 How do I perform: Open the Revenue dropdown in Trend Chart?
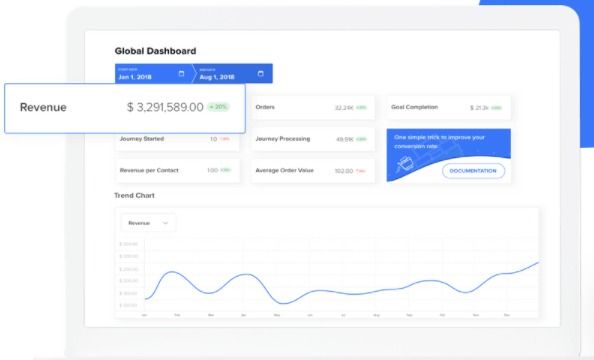pyautogui.click(x=148, y=223)
